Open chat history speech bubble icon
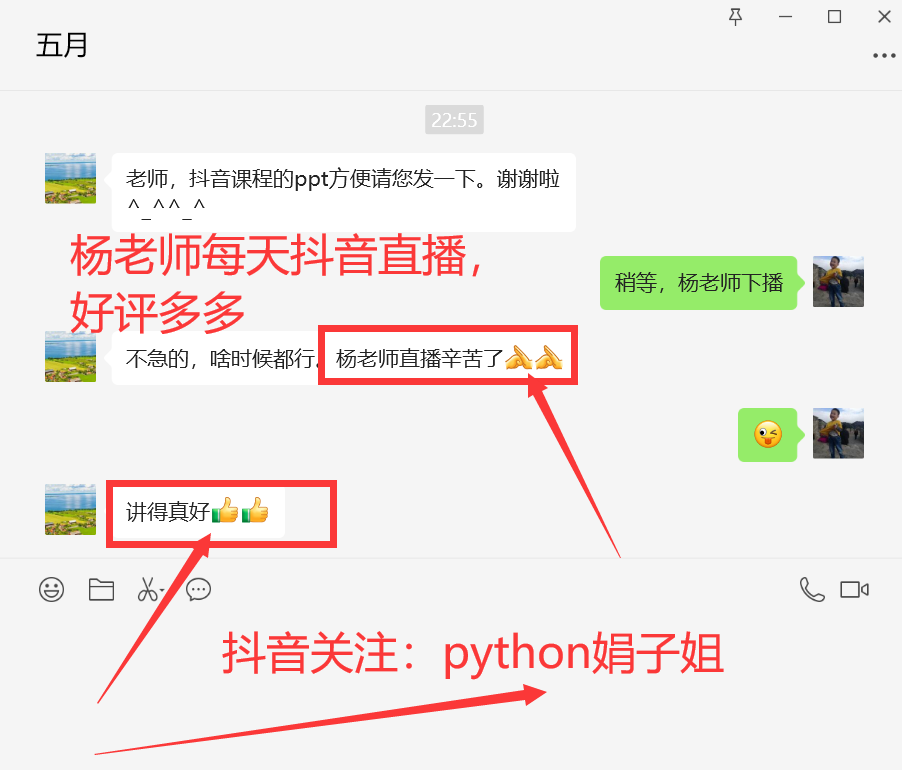 pos(198,590)
